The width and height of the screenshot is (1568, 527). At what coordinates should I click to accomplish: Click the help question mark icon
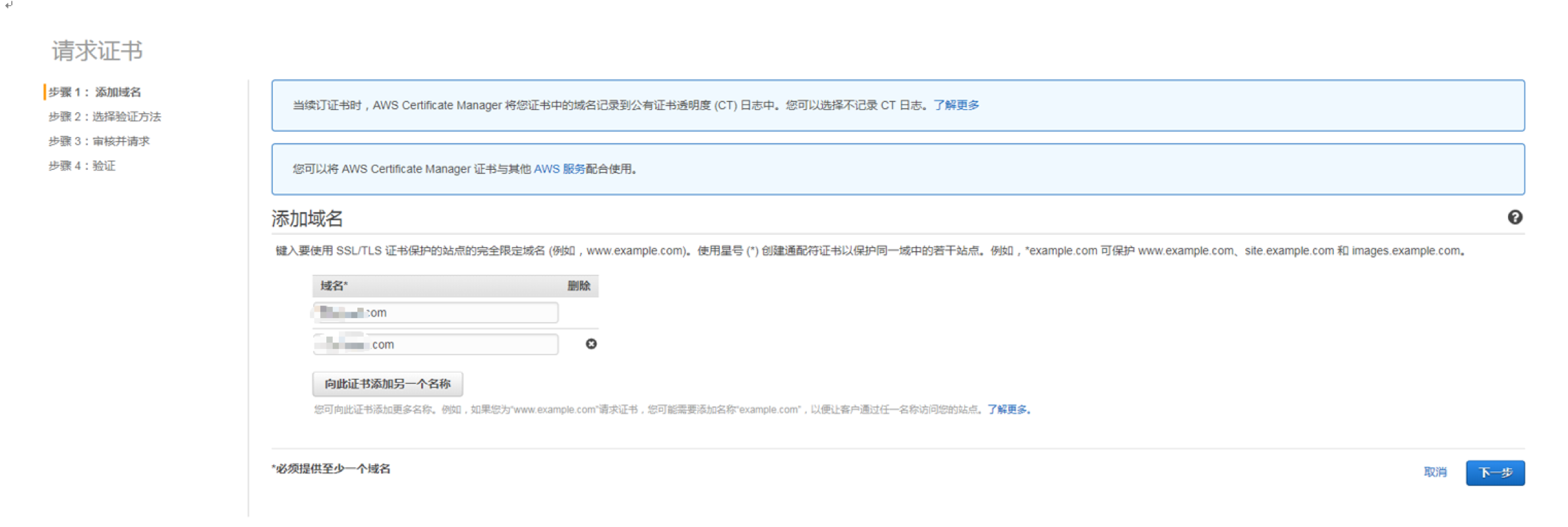(x=1515, y=217)
